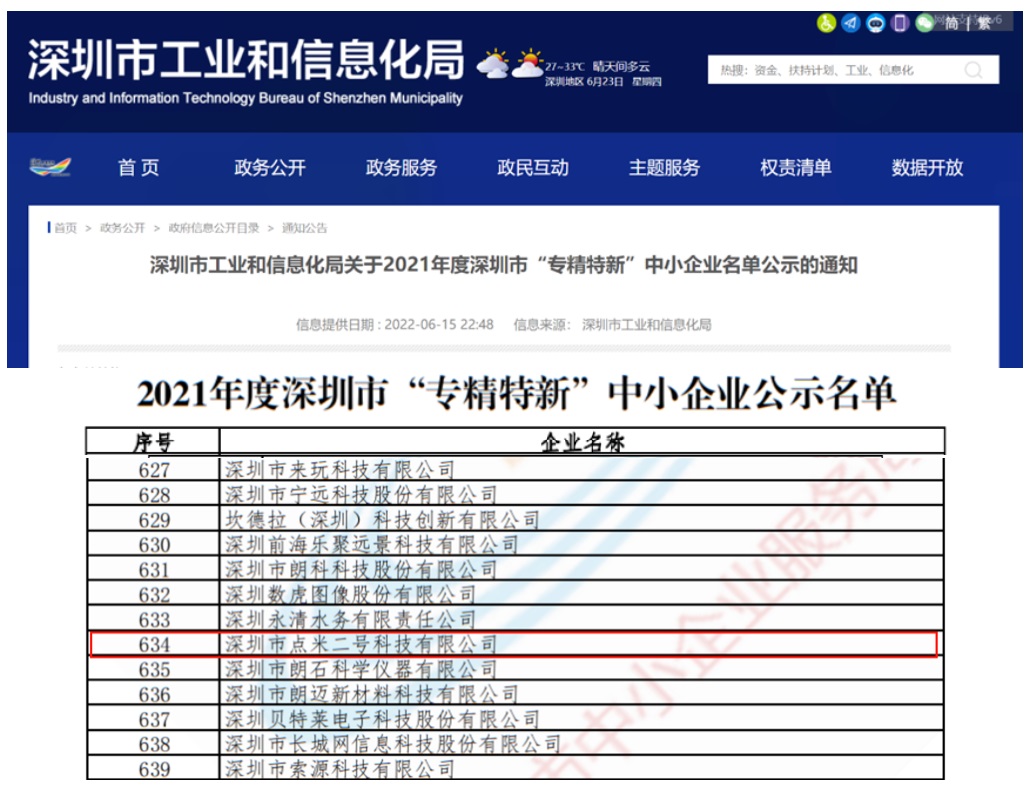Click the 序号 column header
The image size is (1028, 789).
(x=153, y=442)
